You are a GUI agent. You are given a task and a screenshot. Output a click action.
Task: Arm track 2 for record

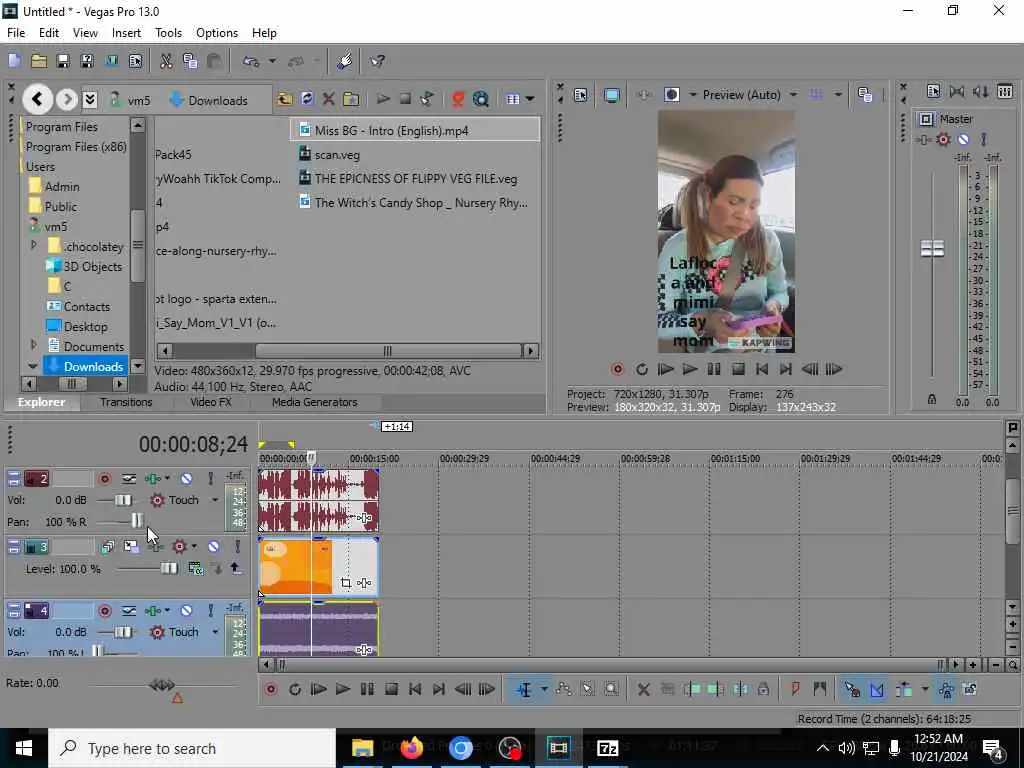[x=104, y=479]
